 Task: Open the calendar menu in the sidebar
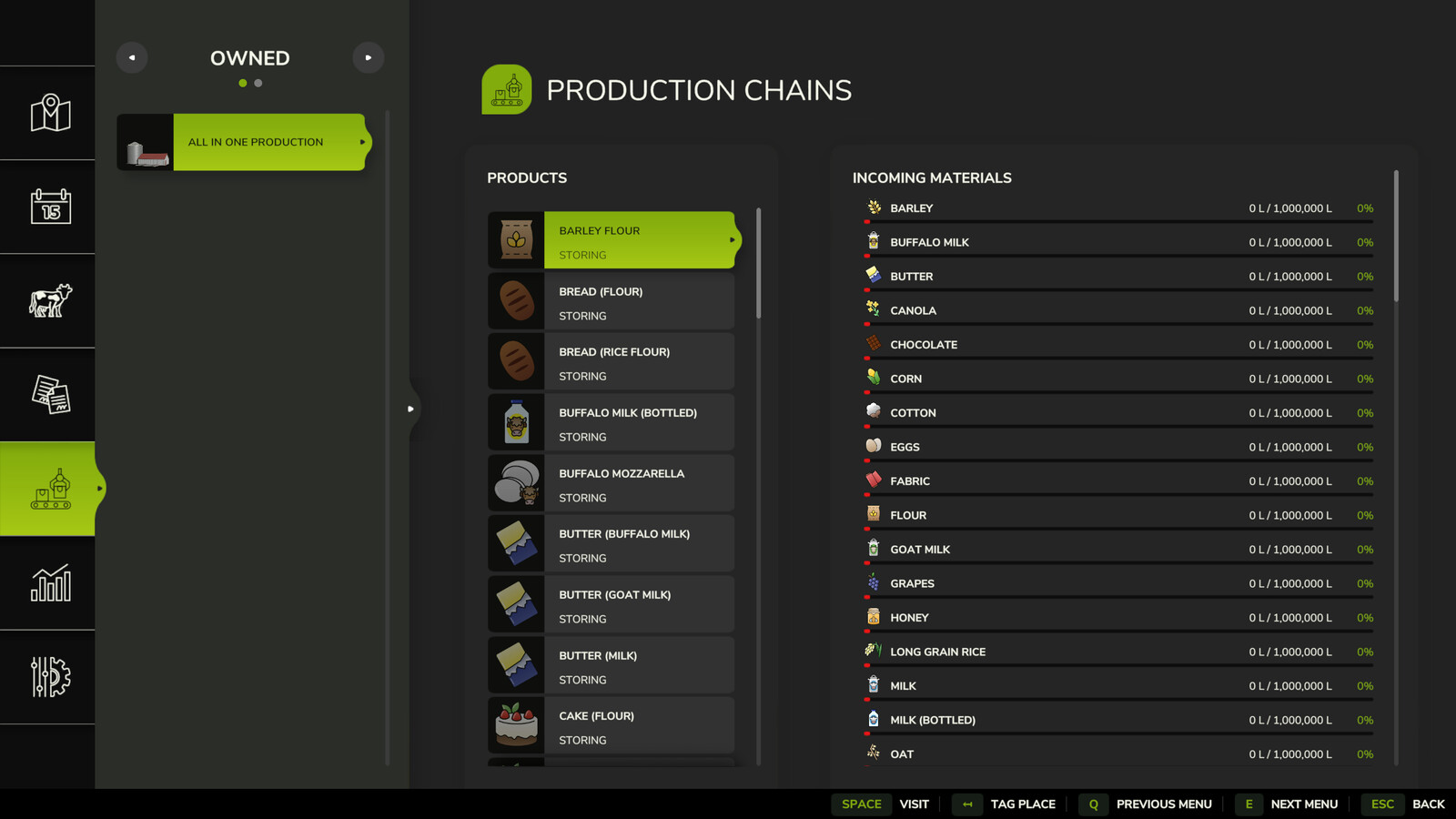[x=47, y=207]
